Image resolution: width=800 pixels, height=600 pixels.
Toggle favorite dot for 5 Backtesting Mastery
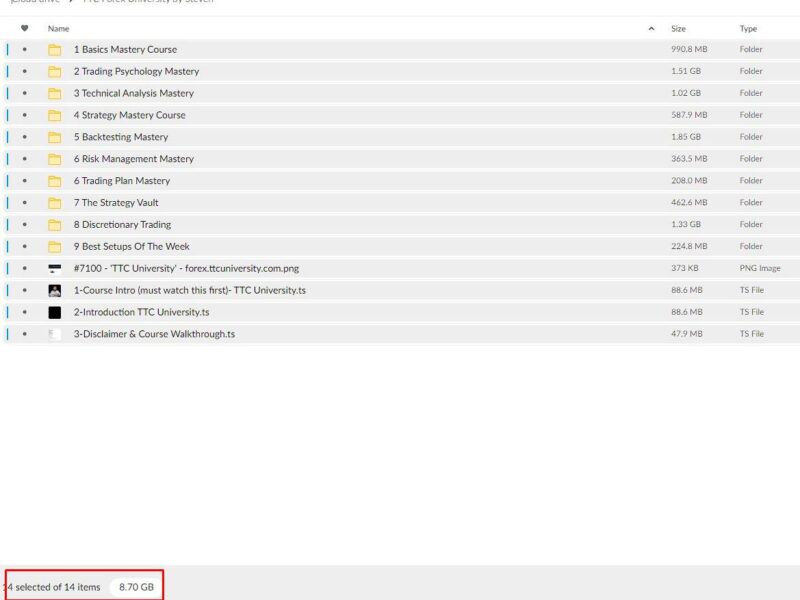(24, 137)
